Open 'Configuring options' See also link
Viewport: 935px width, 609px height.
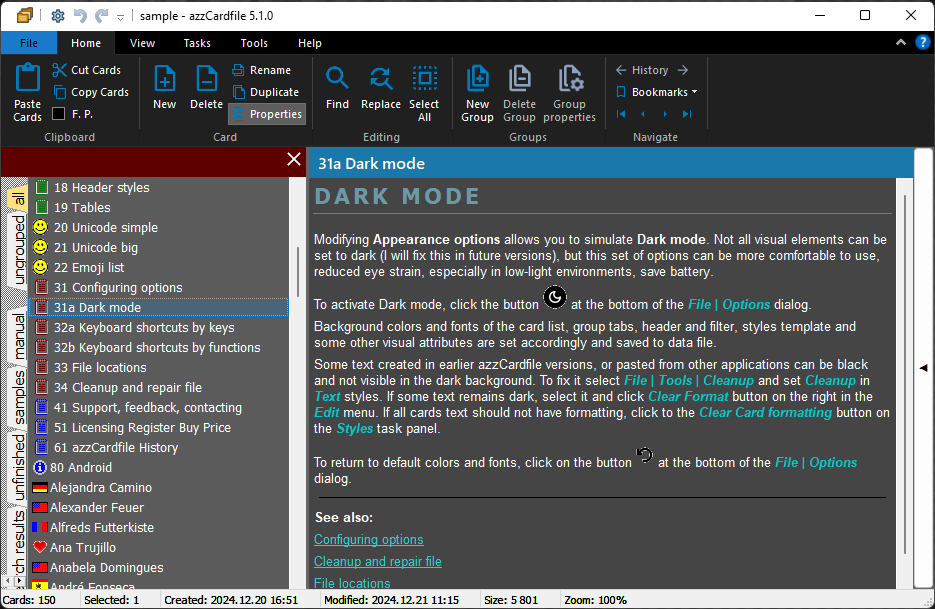tap(369, 539)
